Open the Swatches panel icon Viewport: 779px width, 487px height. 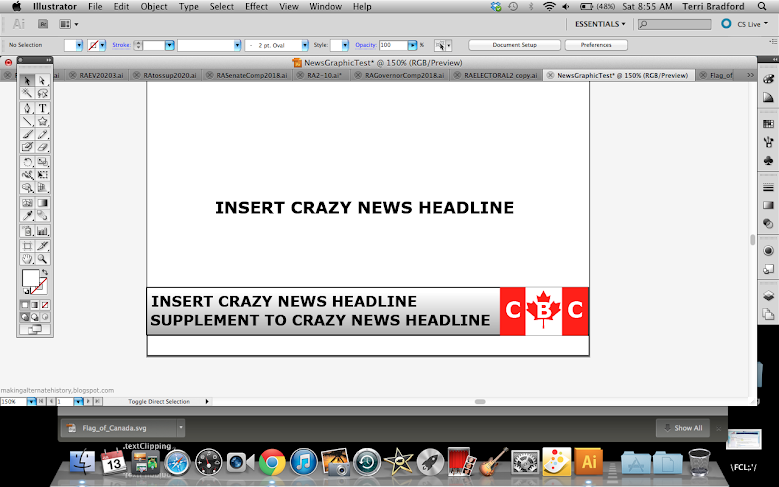pos(768,124)
